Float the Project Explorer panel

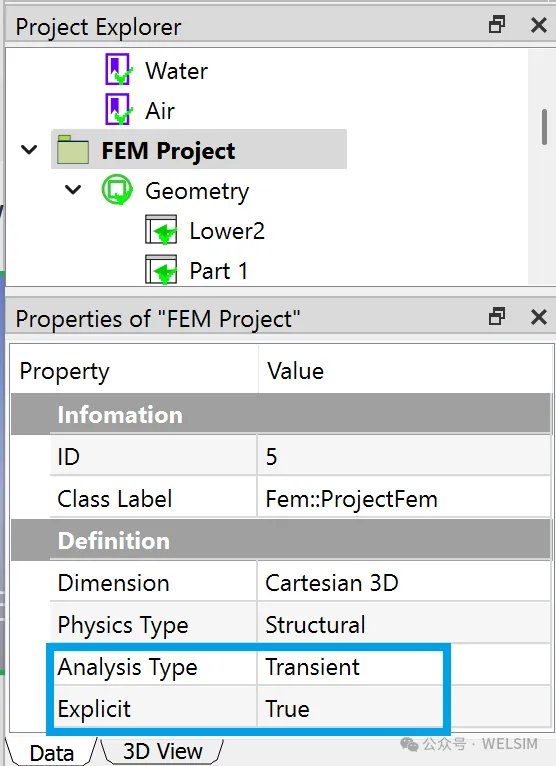click(496, 24)
